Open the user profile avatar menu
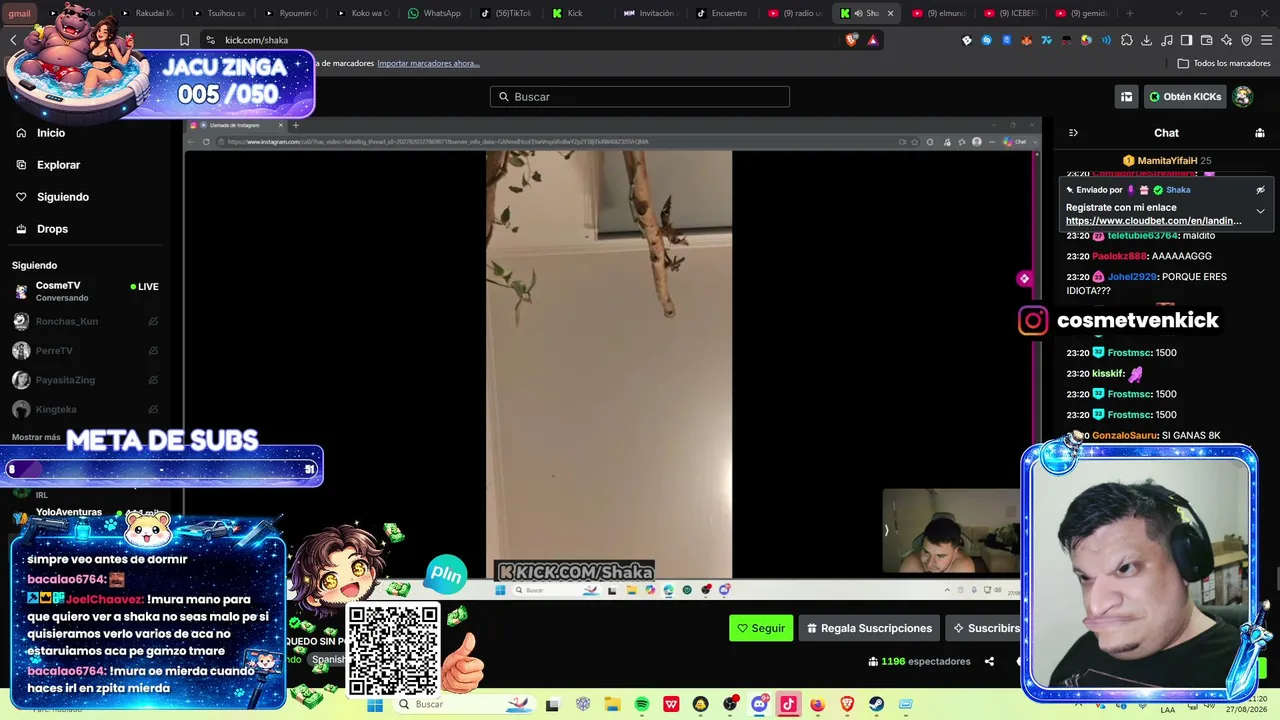The width and height of the screenshot is (1280, 720). 1243,97
